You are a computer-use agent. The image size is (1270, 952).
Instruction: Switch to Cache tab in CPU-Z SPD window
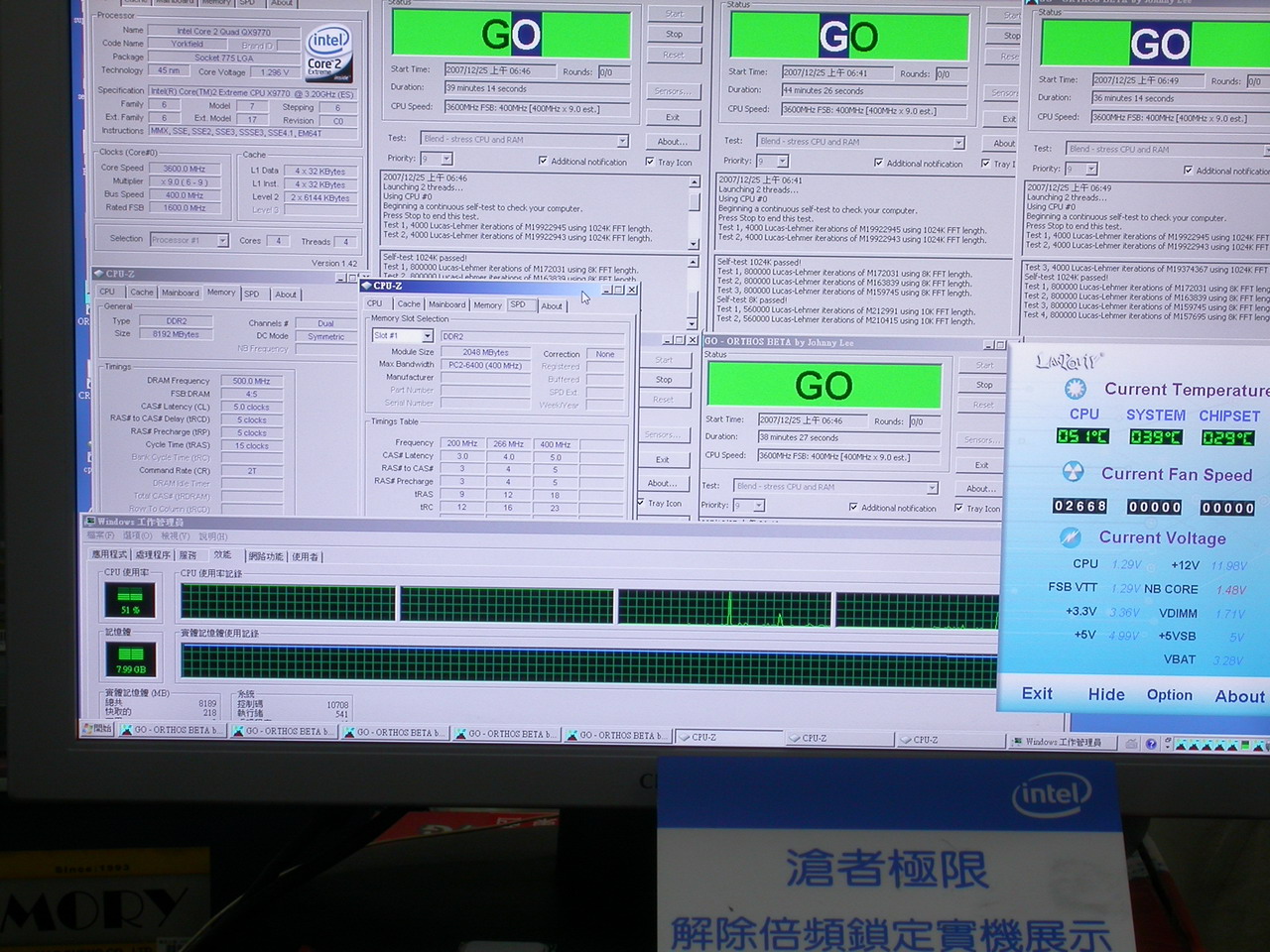[x=409, y=304]
